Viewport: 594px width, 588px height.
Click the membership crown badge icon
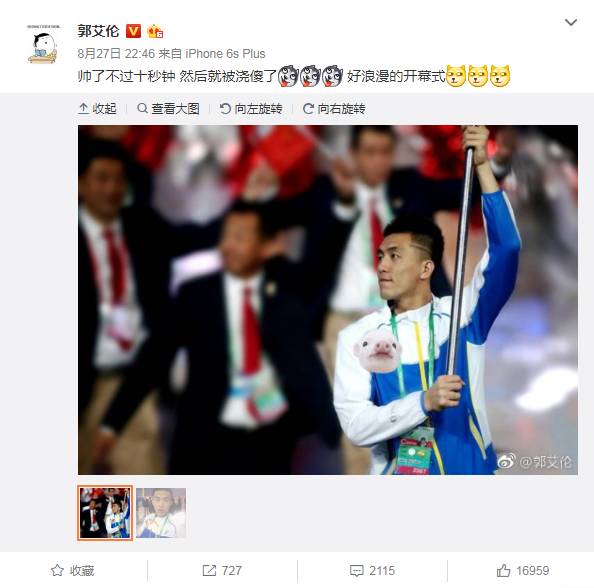[155, 31]
